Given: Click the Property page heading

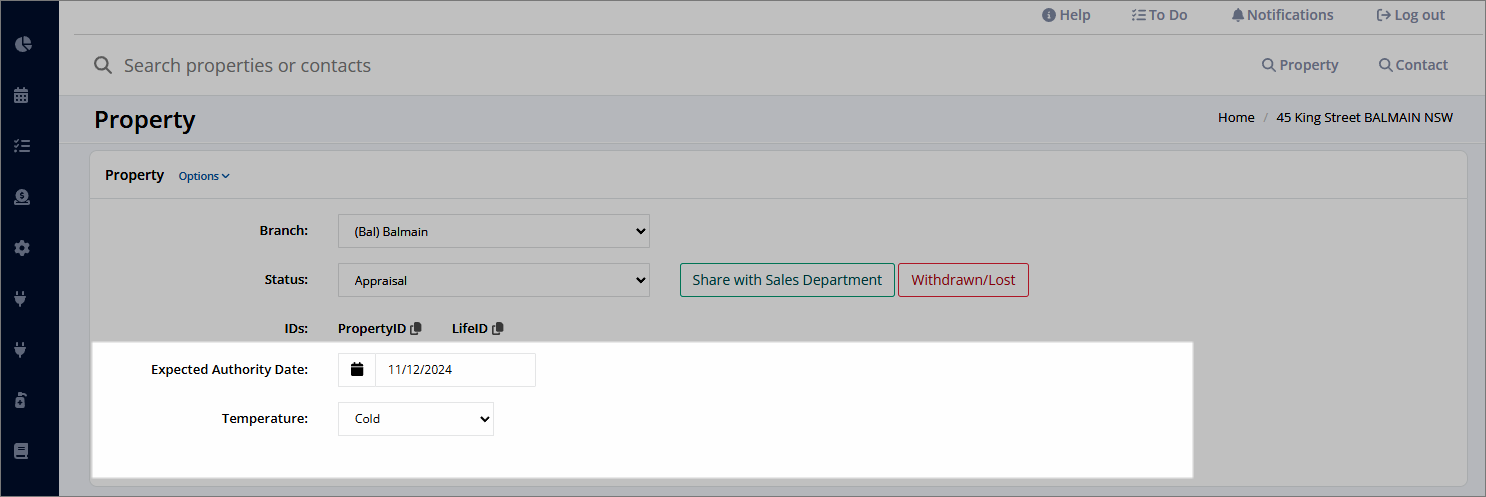Looking at the screenshot, I should [145, 120].
